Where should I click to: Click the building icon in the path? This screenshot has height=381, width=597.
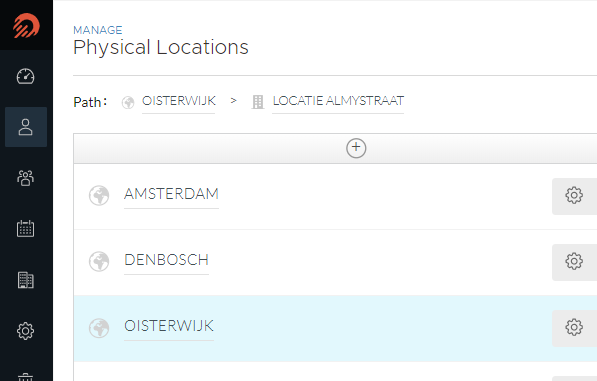click(258, 102)
